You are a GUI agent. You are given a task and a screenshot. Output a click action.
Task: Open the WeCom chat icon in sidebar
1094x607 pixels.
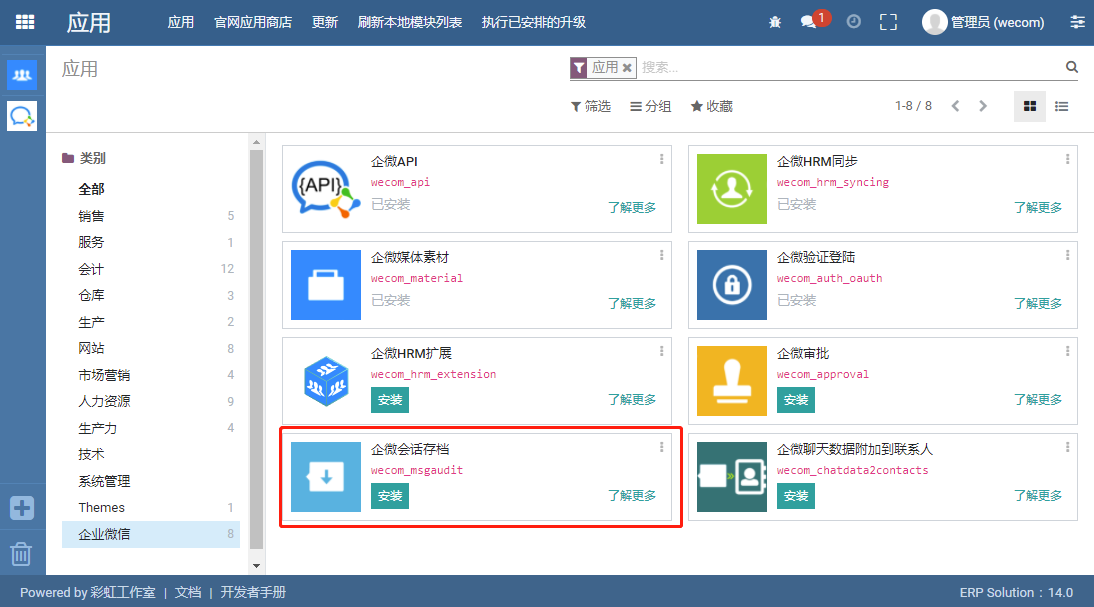coord(22,116)
